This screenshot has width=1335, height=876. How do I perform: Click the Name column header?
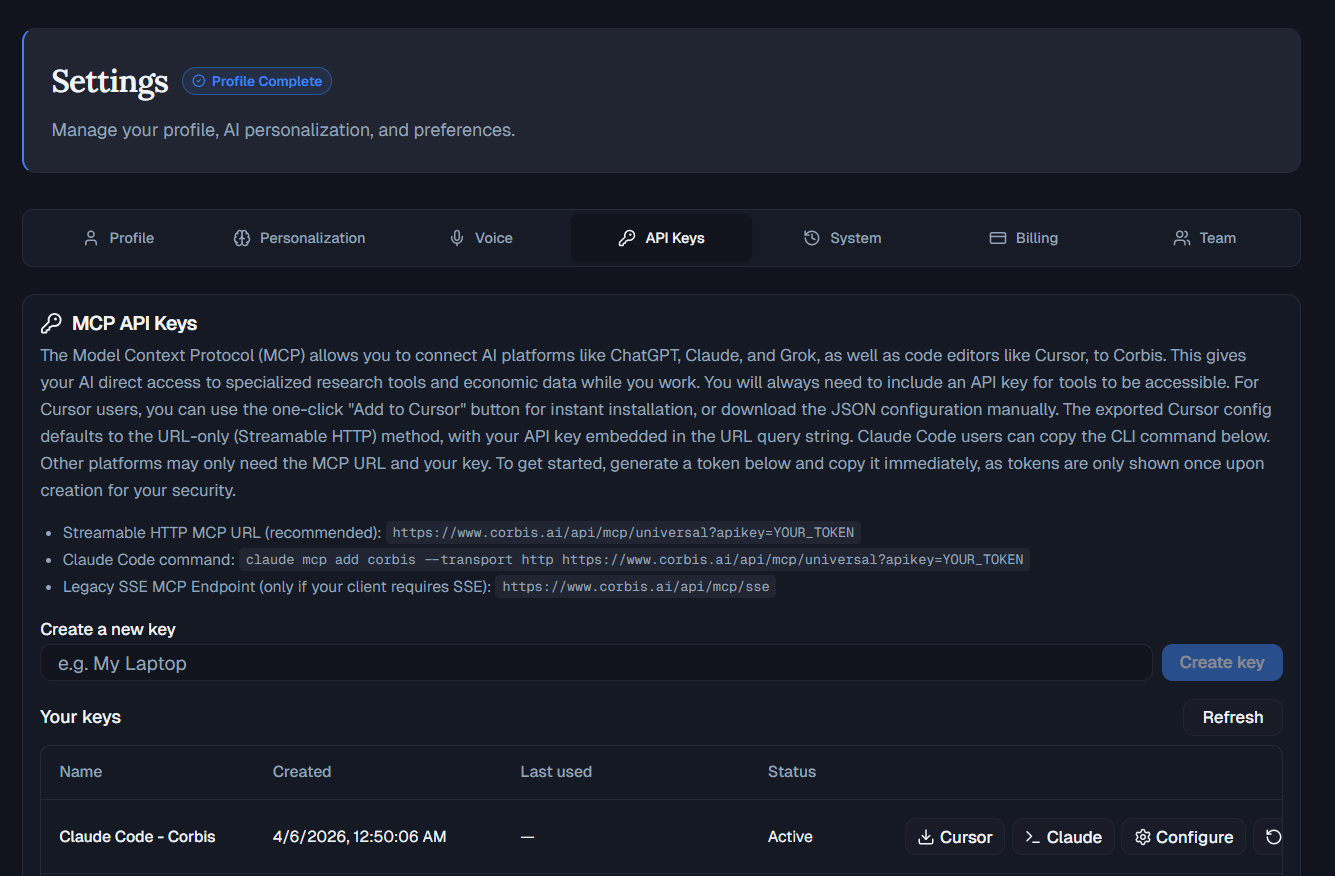(81, 772)
